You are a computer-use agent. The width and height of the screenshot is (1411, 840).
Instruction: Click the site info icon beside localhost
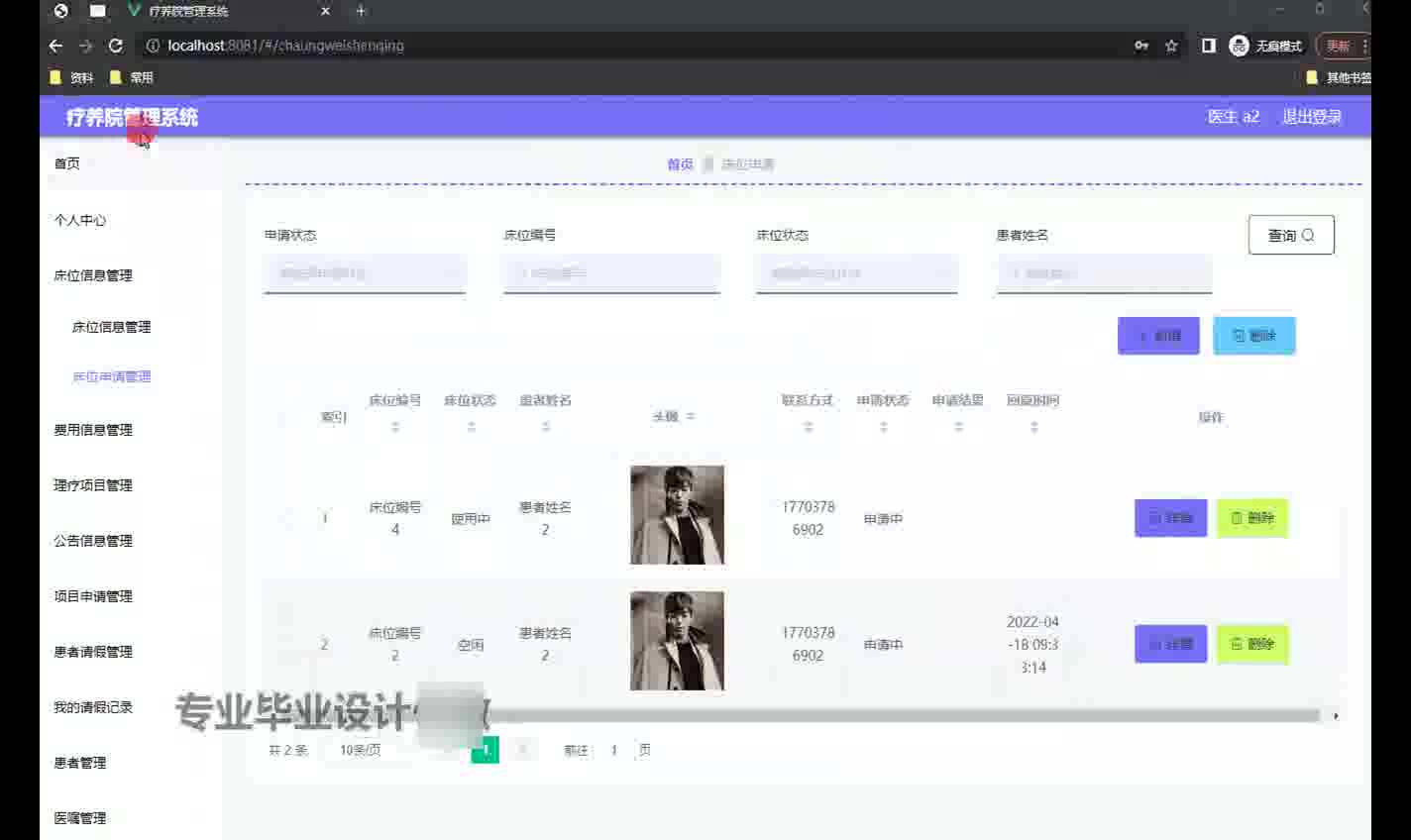click(153, 46)
